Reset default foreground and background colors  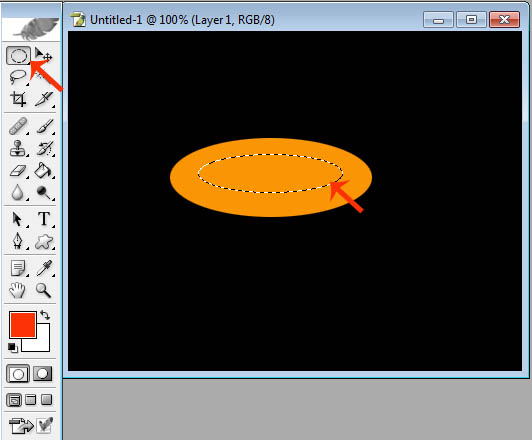[x=13, y=348]
